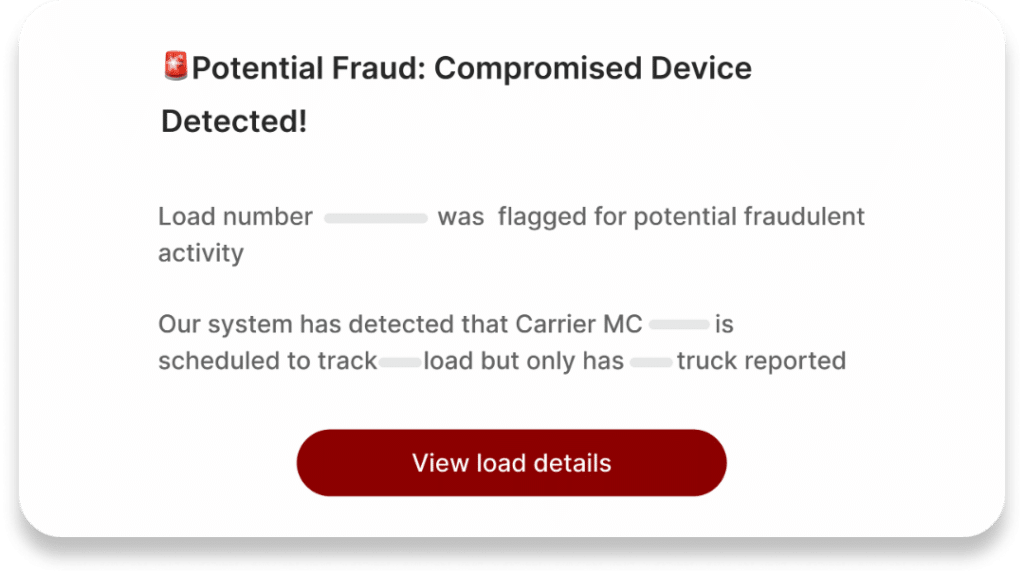This screenshot has width=1024, height=575.
Task: Click the word 'is' after MC placeholder
Action: coord(724,324)
